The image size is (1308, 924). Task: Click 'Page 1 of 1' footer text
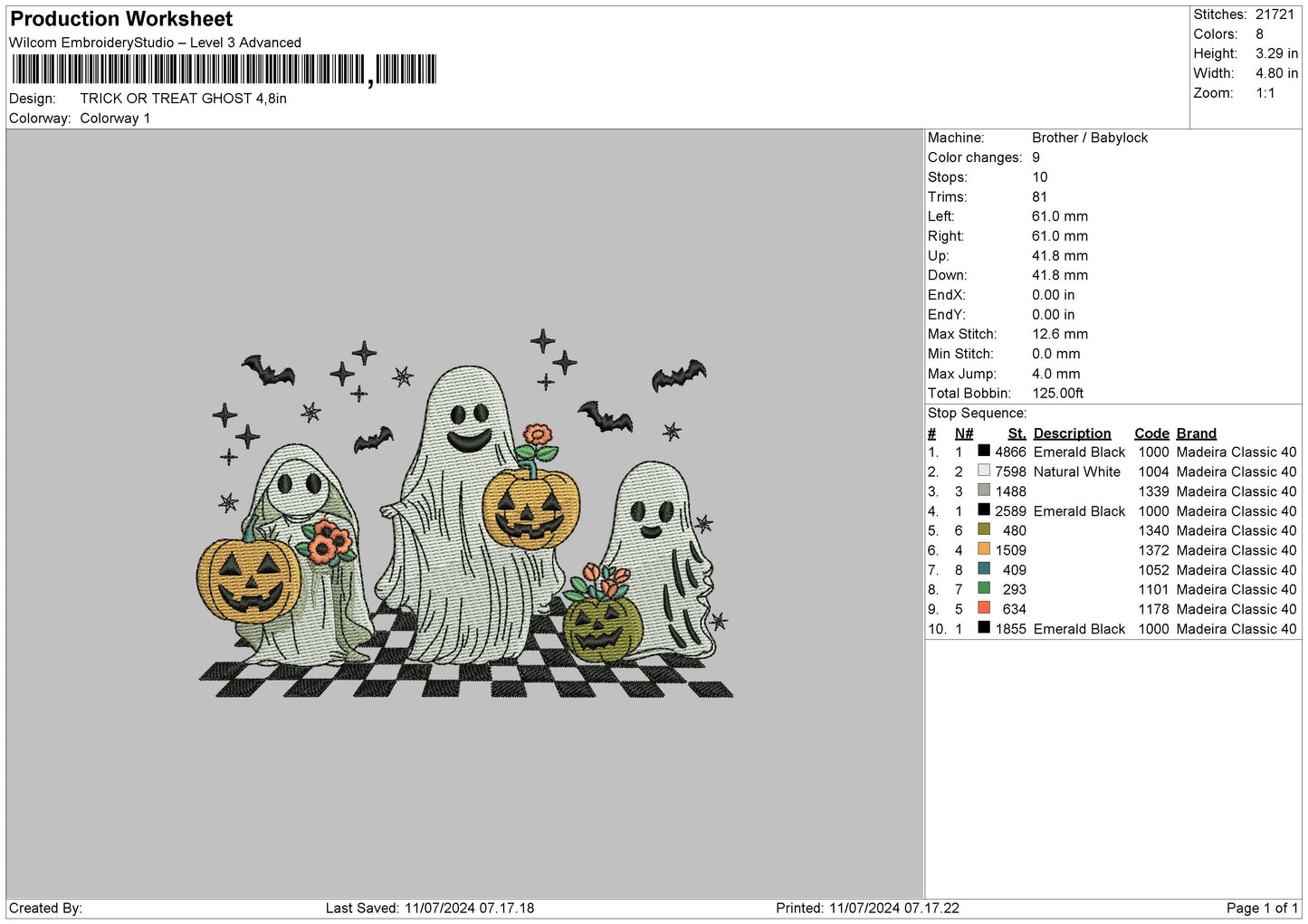coord(1262,909)
